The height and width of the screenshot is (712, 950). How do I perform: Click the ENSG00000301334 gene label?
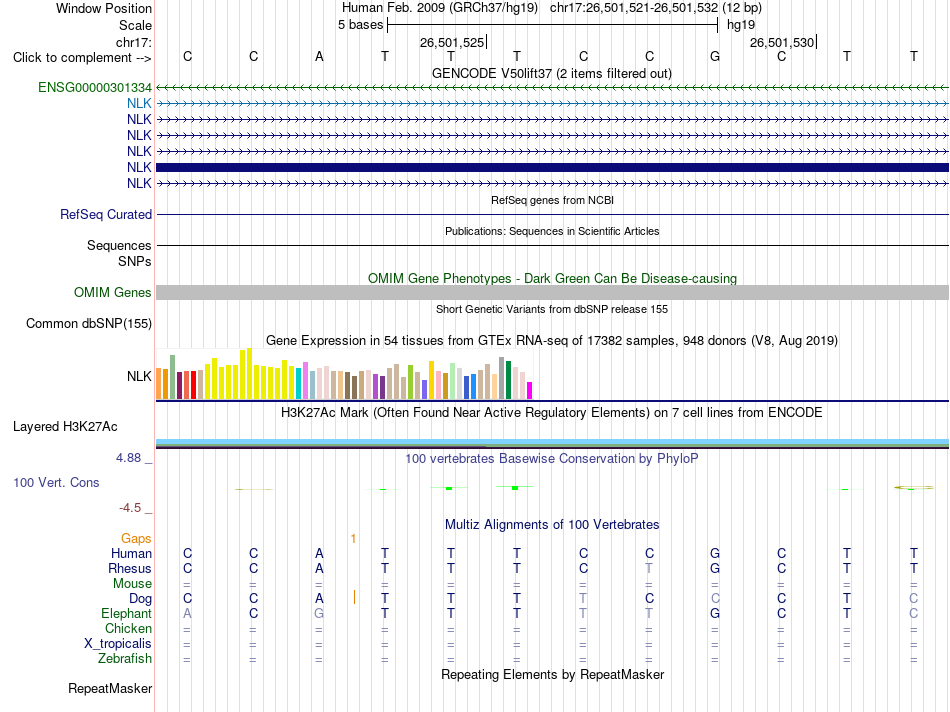tap(95, 88)
